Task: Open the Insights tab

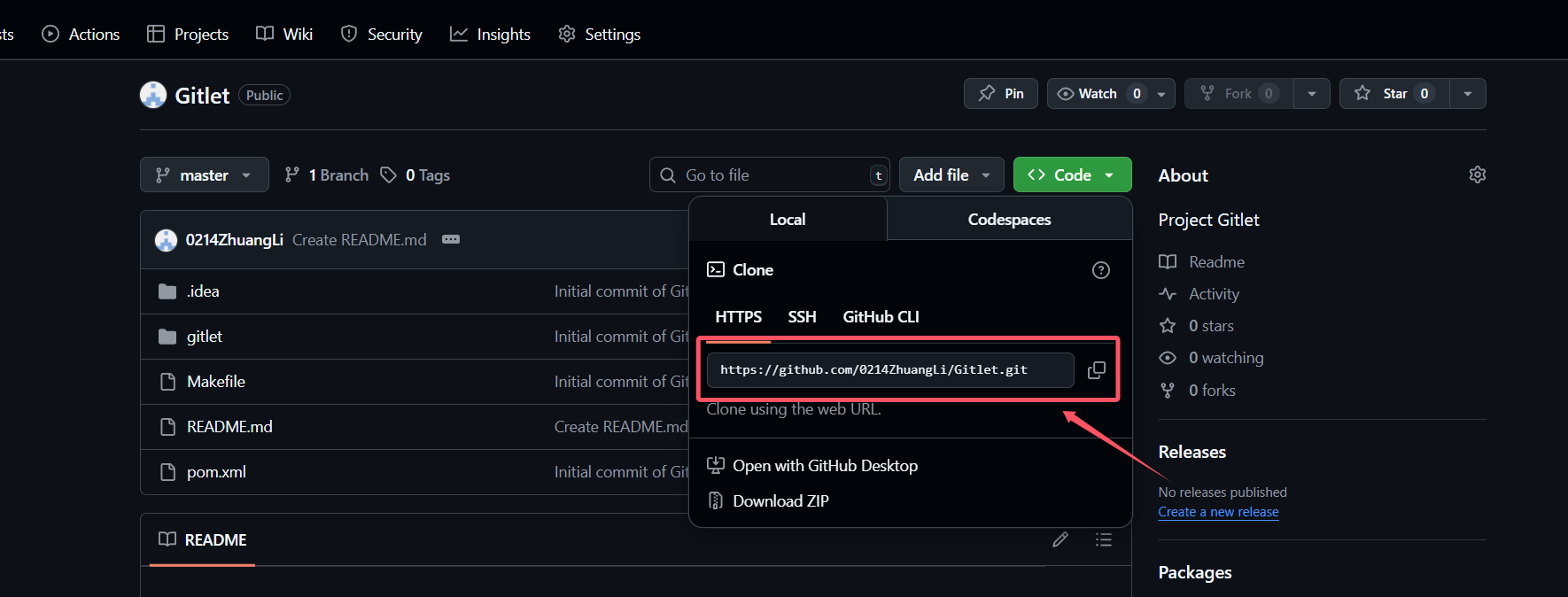Action: (490, 35)
